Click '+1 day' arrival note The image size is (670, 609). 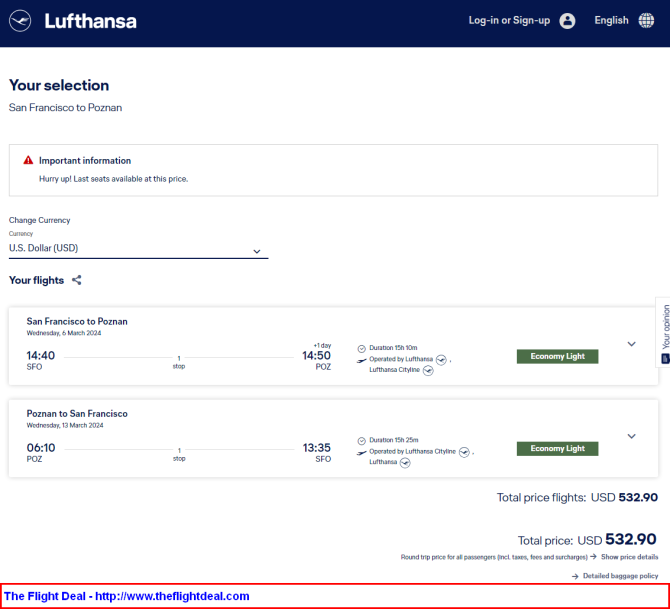(x=322, y=345)
